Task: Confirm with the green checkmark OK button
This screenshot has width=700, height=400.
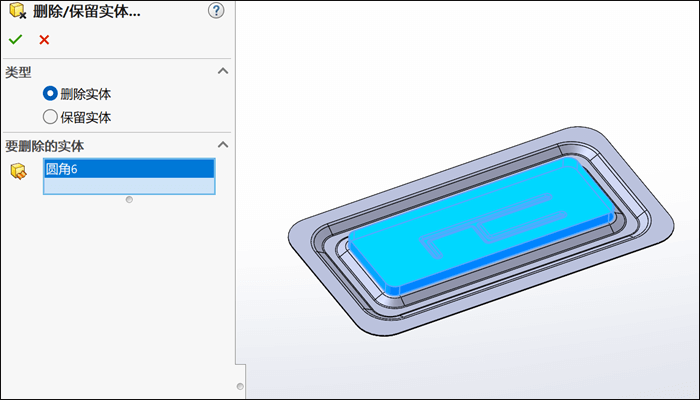Action: tap(15, 40)
